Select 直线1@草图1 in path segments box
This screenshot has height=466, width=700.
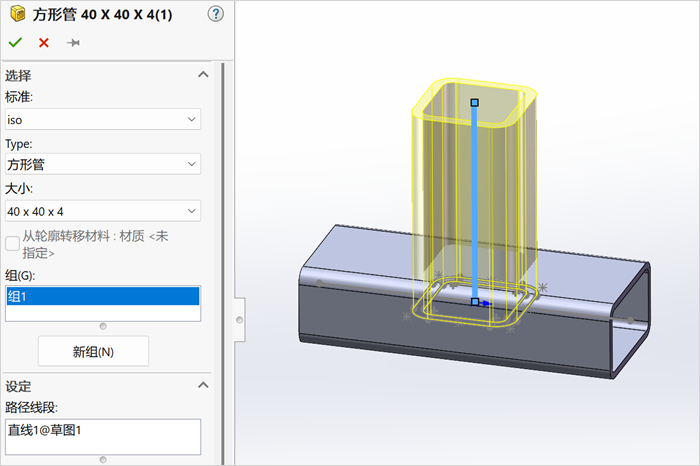45,430
